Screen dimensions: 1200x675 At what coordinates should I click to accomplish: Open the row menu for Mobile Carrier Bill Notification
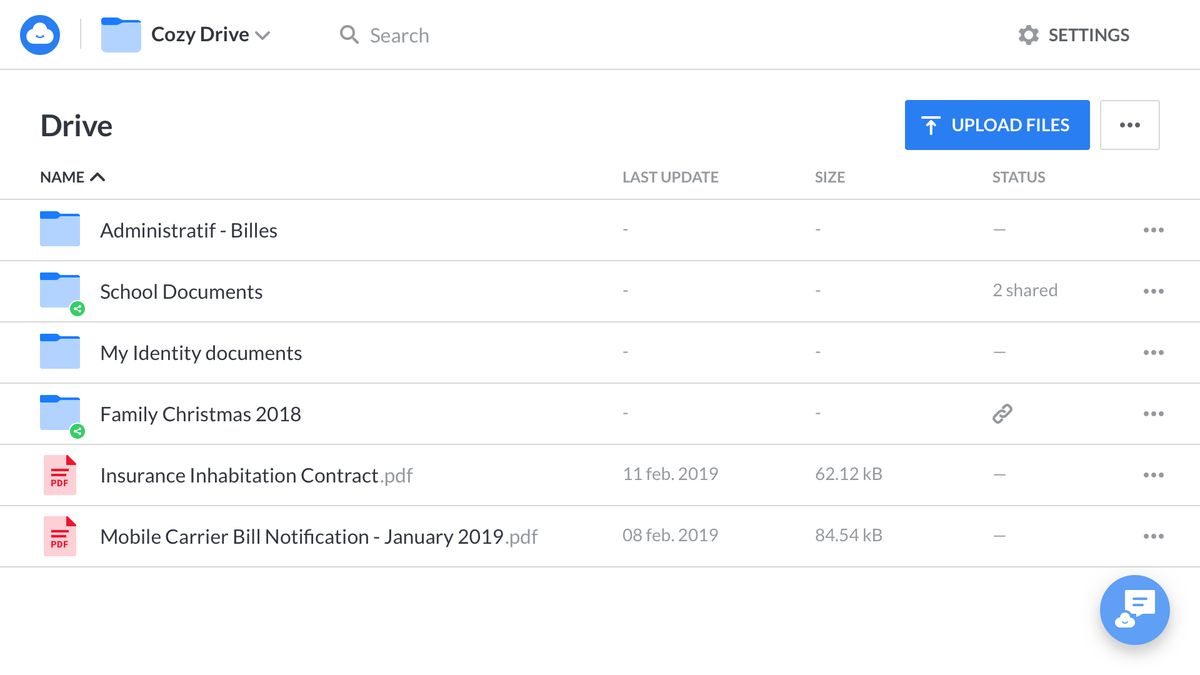pyautogui.click(x=1153, y=535)
